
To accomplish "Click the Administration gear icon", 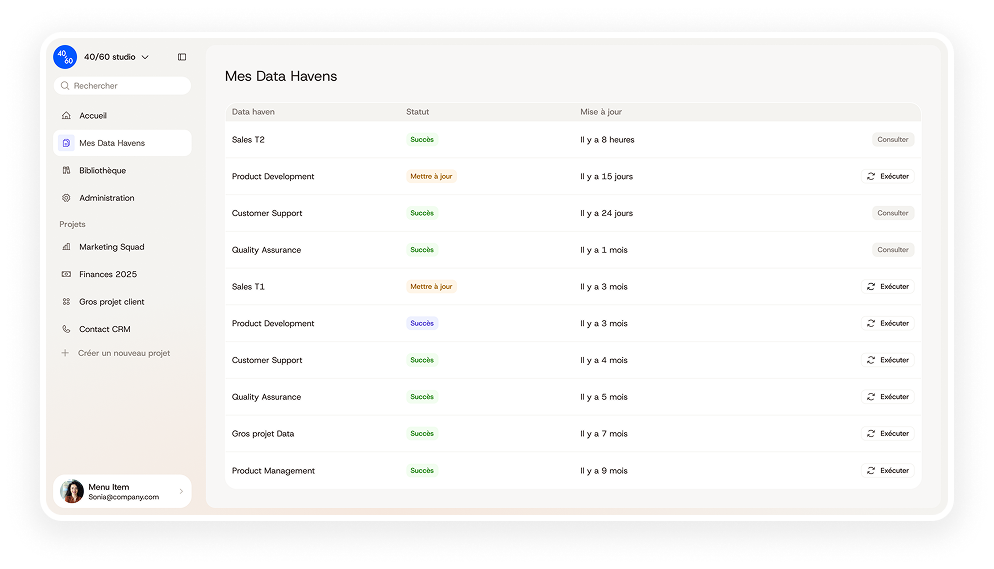I will [66, 198].
